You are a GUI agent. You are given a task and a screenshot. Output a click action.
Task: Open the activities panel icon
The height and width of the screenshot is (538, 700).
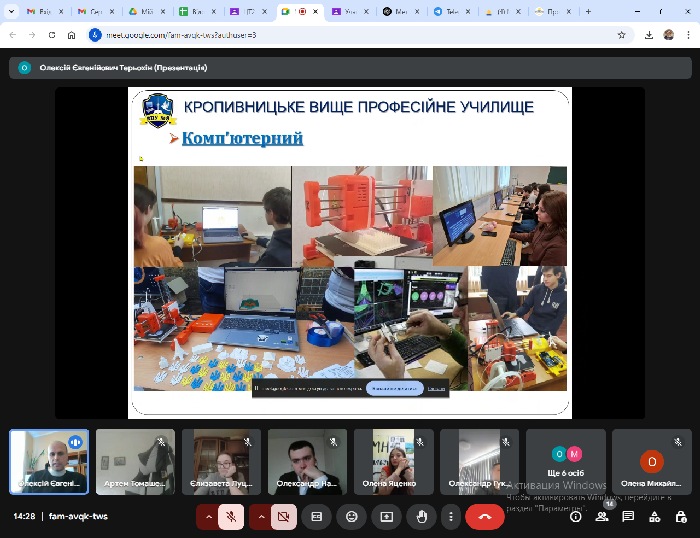click(654, 516)
